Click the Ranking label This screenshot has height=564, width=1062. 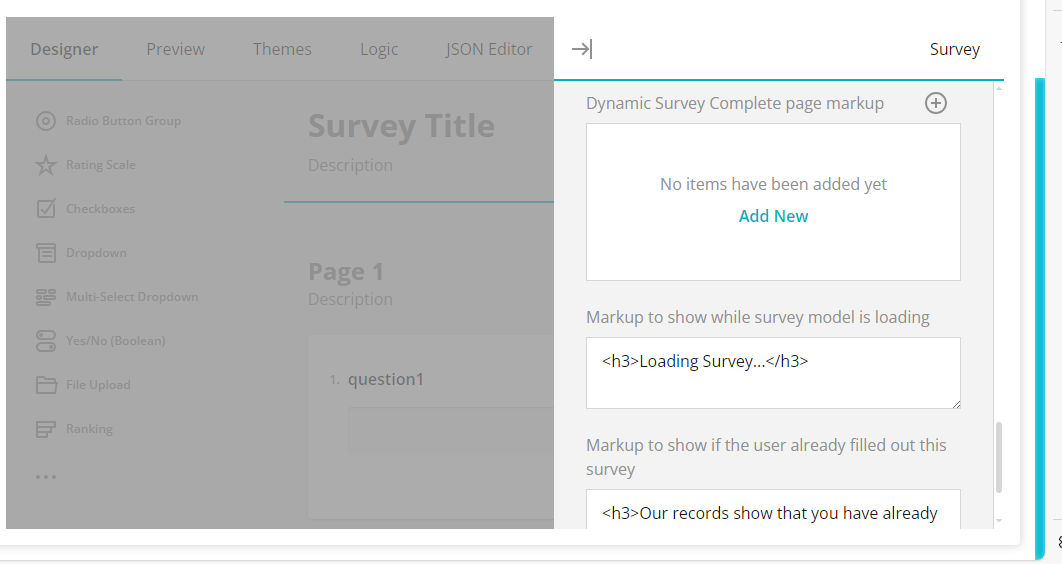click(89, 429)
